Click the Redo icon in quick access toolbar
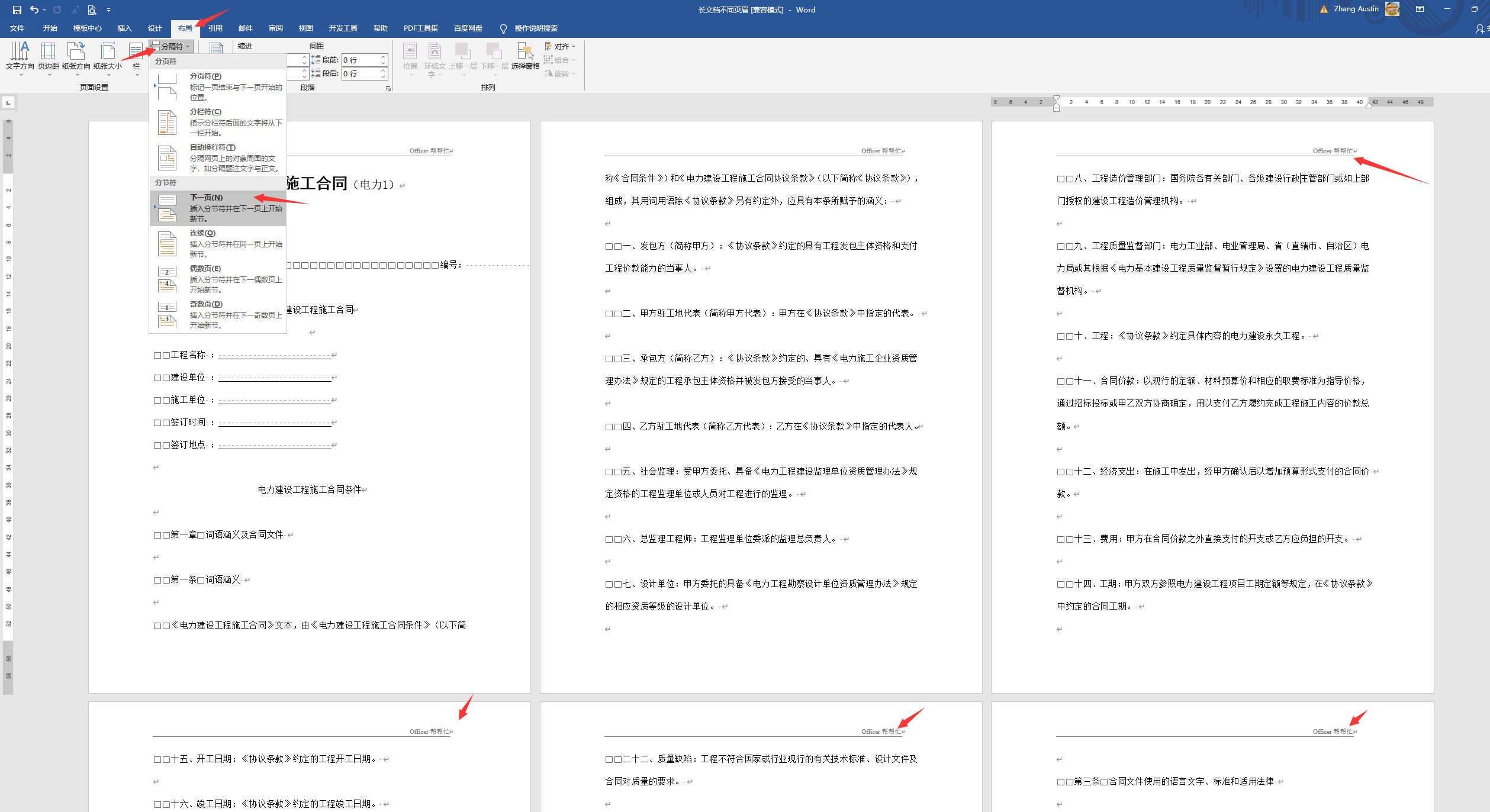Viewport: 1490px width, 812px height. pos(57,9)
